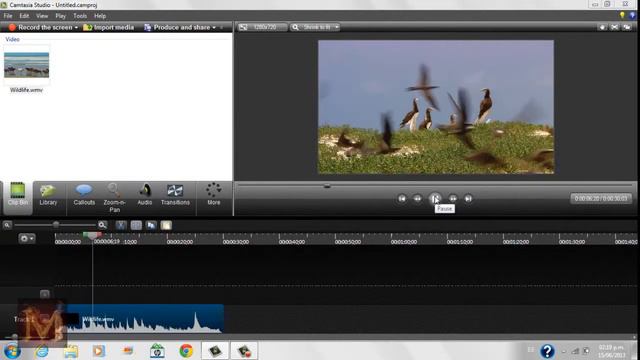Screen dimensions: 640x360
Task: Open the Edit menu
Action: pyautogui.click(x=24, y=16)
